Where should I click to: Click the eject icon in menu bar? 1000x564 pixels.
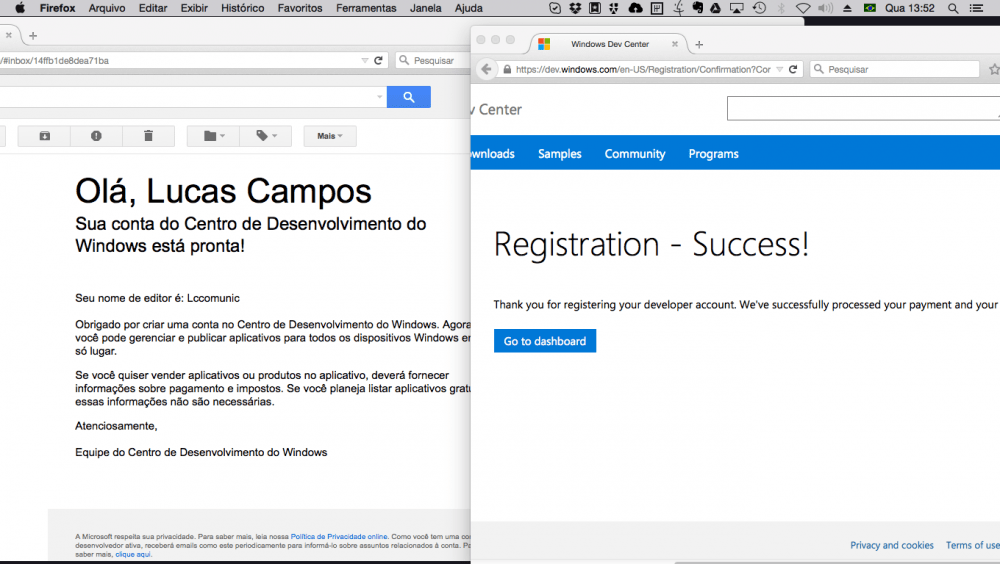[848, 8]
